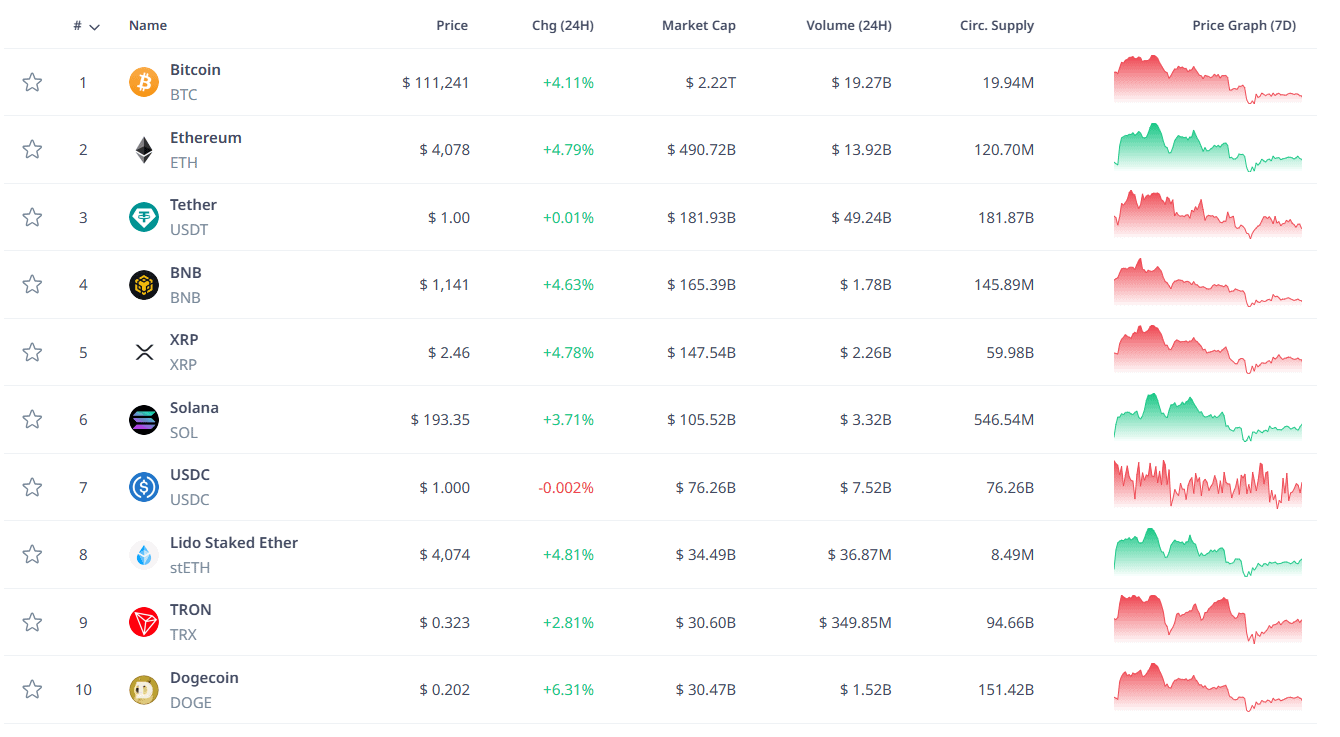The height and width of the screenshot is (737, 1340).
Task: Open the XRP coin name link
Action: pos(184,340)
